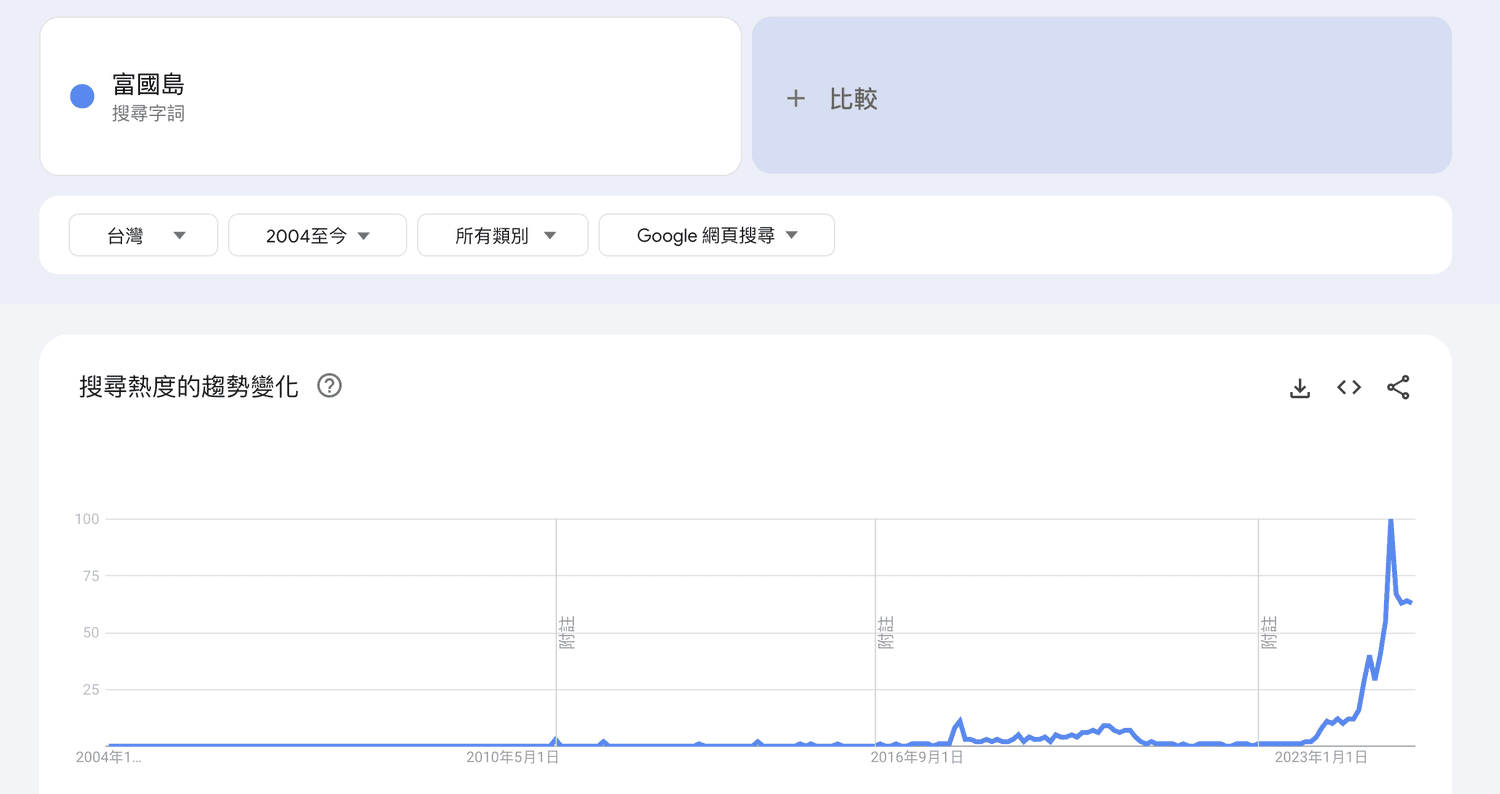
Task: Download the trend data as CSV
Action: (x=1299, y=388)
